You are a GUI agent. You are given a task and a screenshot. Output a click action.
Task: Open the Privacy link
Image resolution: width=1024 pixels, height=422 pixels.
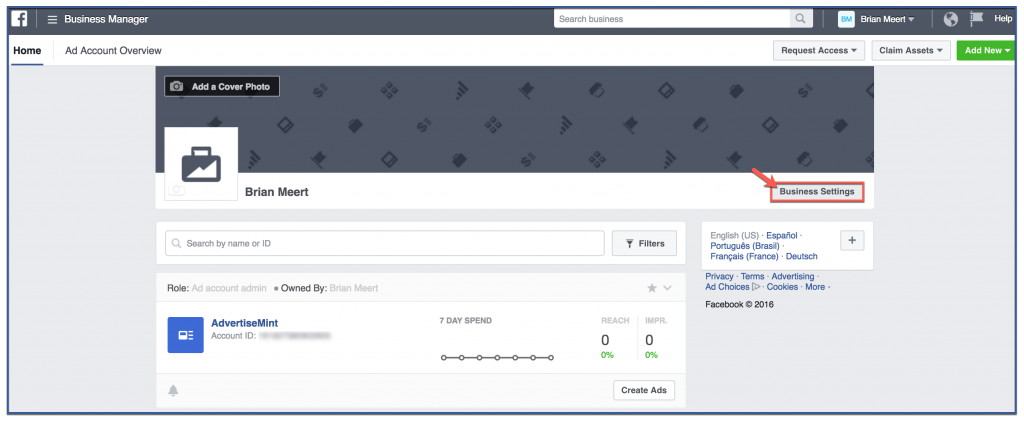point(719,276)
